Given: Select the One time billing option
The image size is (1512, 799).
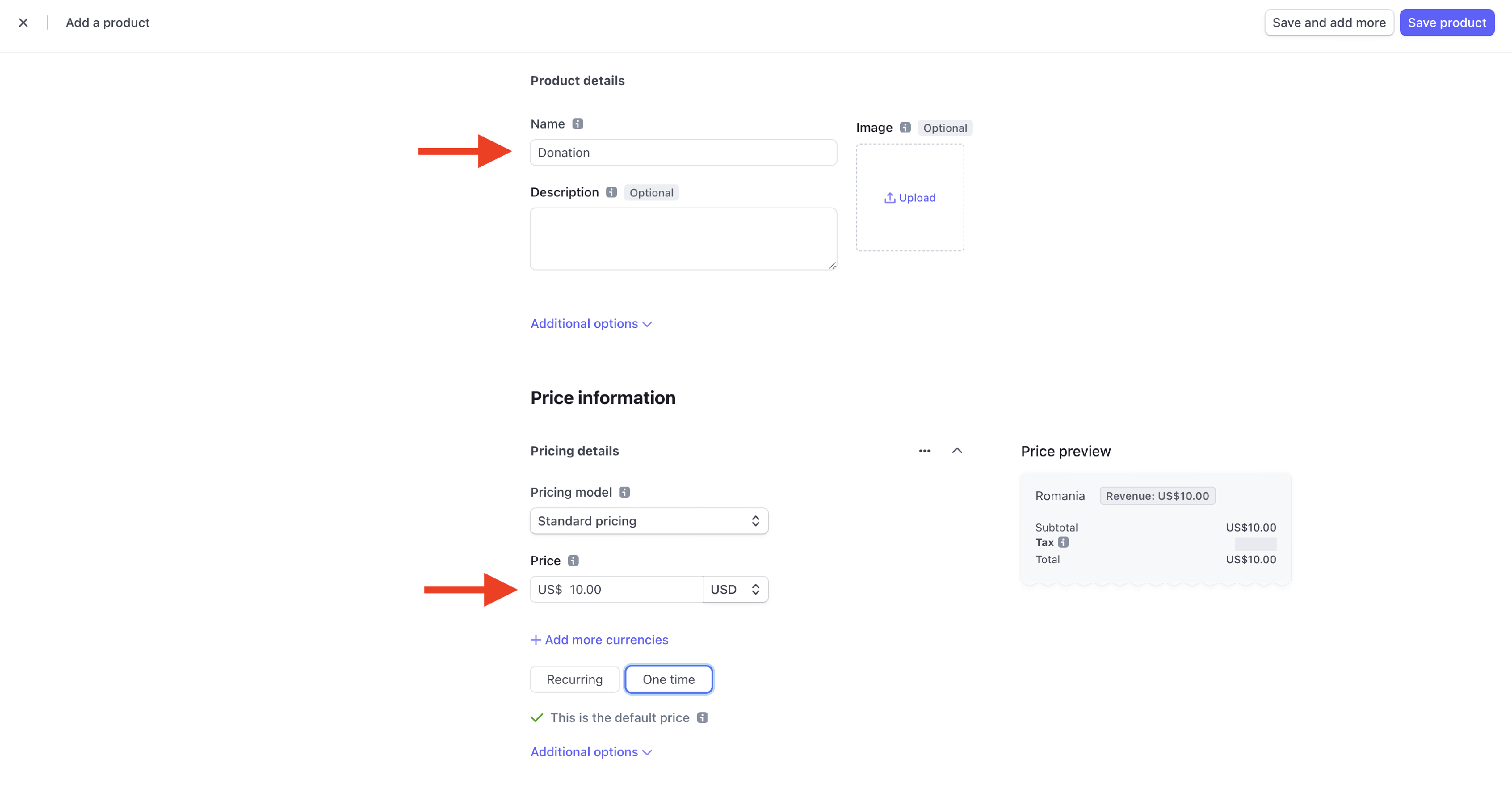Looking at the screenshot, I should coord(668,679).
